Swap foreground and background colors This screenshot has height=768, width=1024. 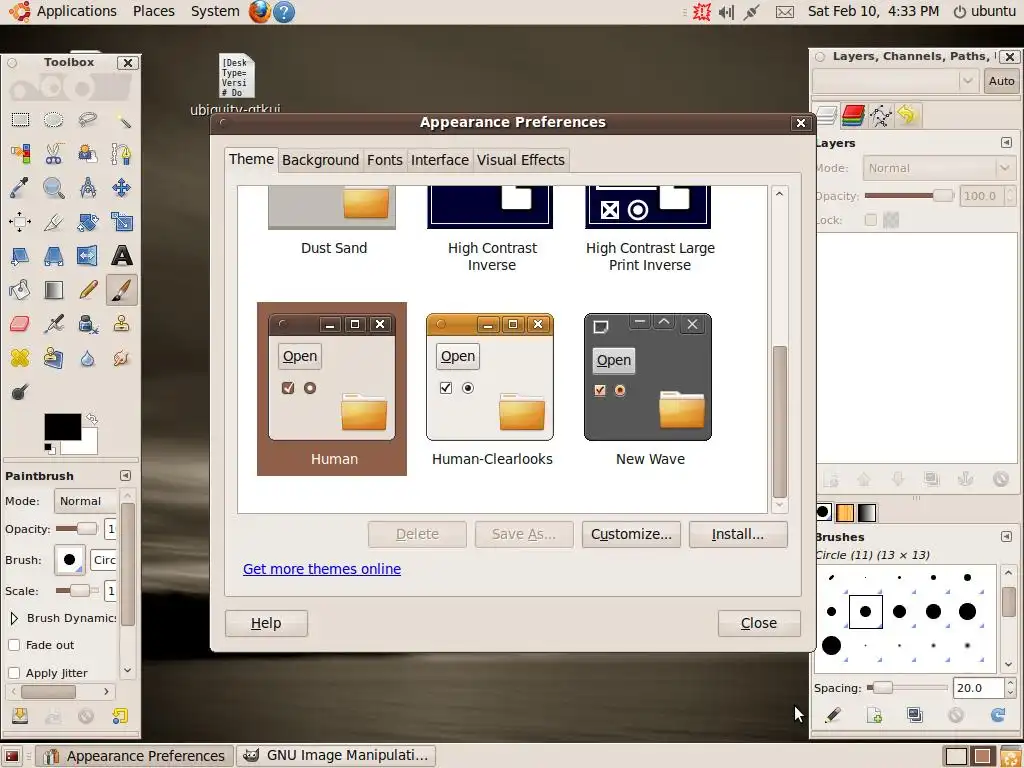click(92, 419)
